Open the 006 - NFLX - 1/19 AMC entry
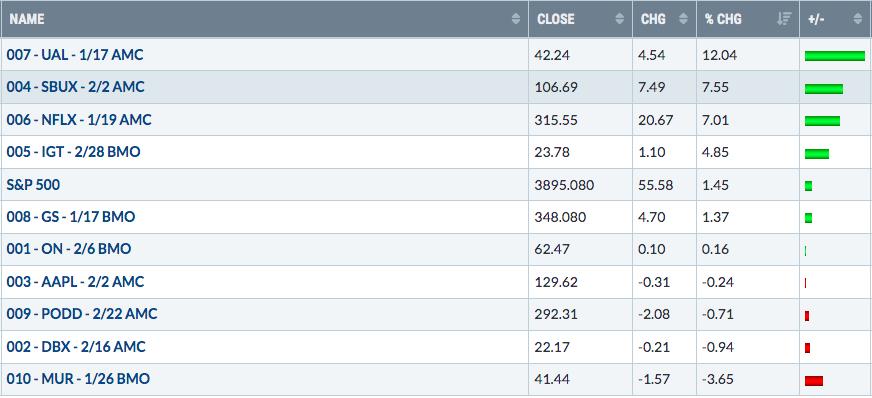872x398 pixels. (78, 120)
